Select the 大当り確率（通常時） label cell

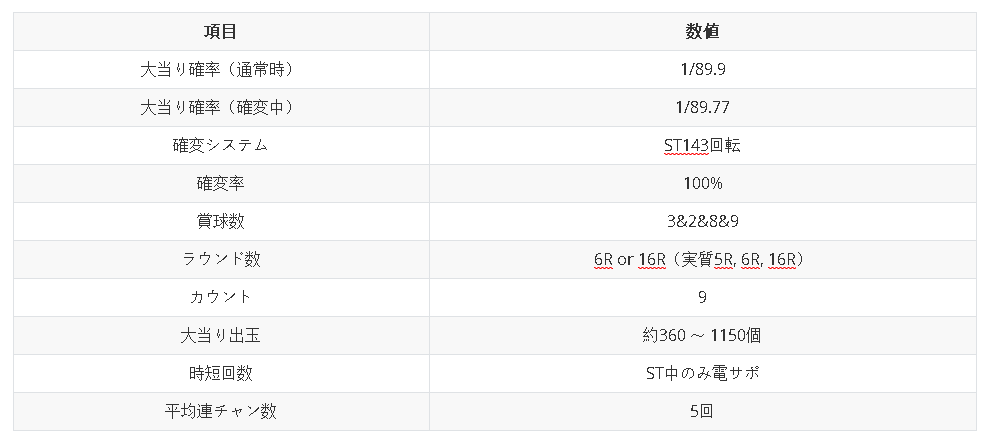point(220,70)
